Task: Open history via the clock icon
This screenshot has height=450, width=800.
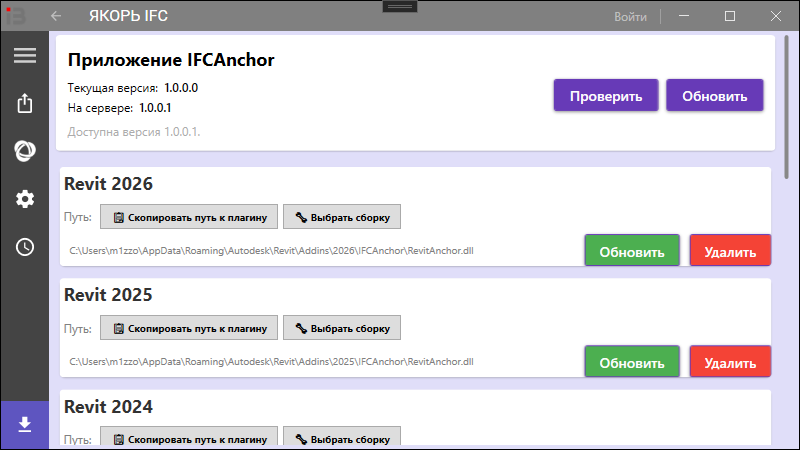Action: [24, 247]
